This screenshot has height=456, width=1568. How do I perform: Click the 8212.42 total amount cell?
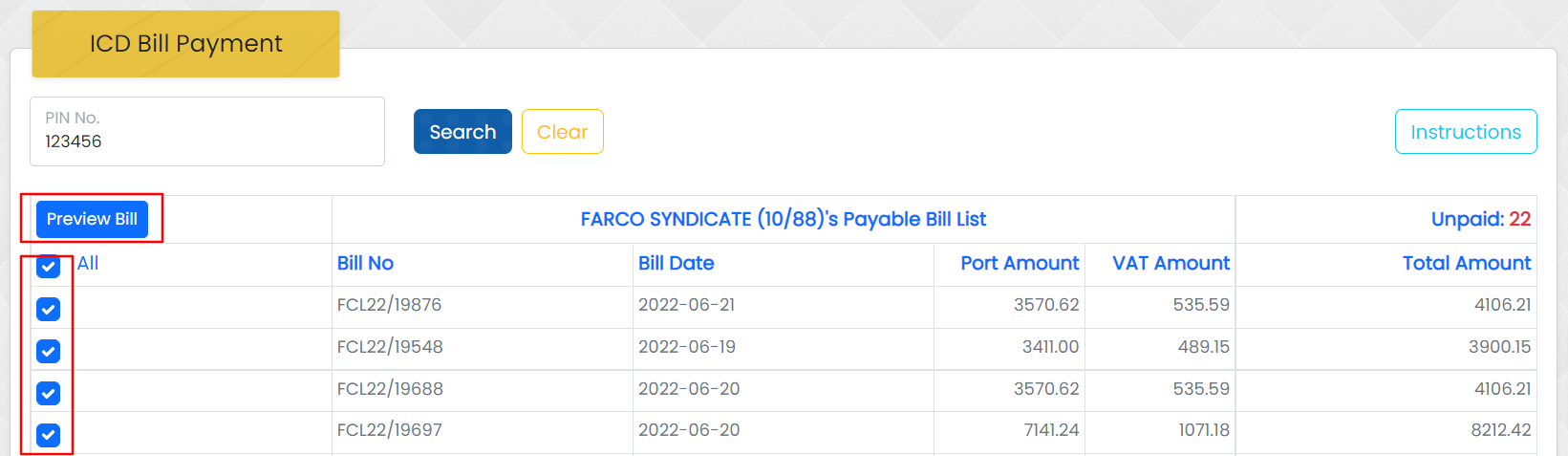coord(1500,430)
